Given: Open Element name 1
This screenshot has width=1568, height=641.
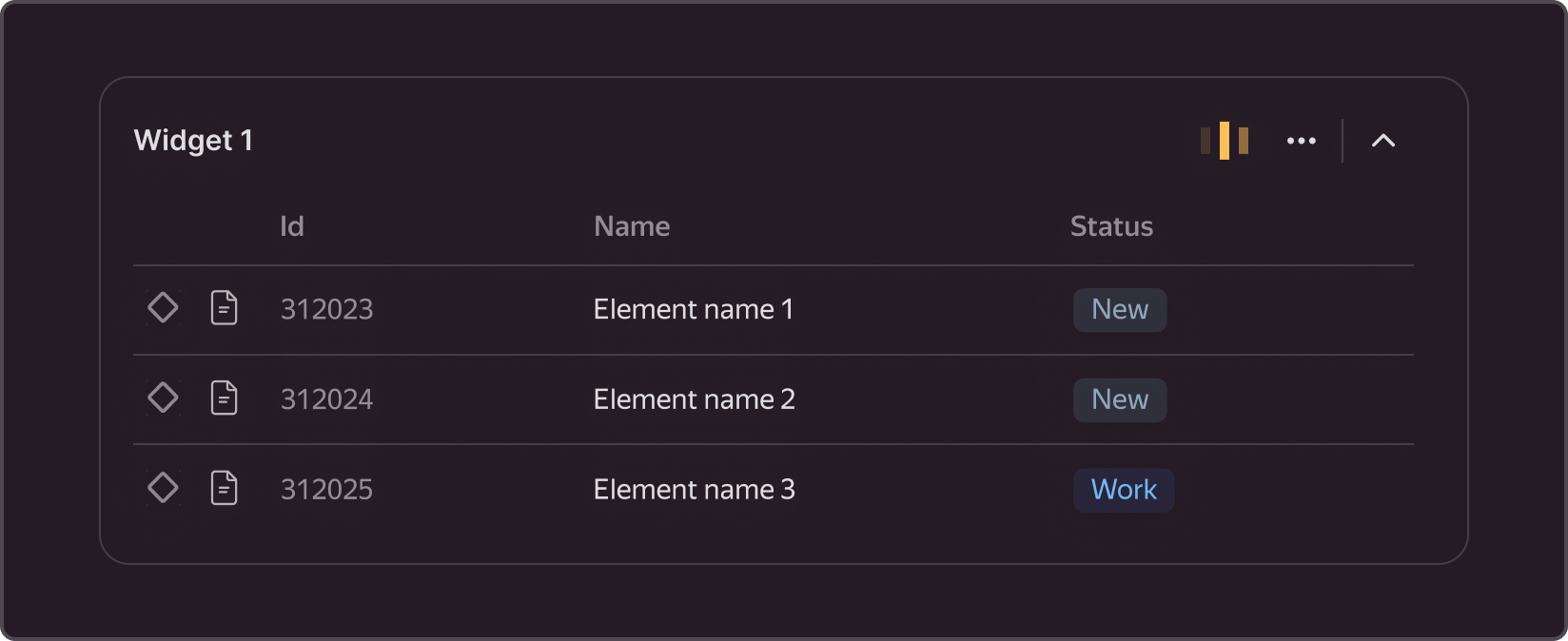Looking at the screenshot, I should [693, 309].
